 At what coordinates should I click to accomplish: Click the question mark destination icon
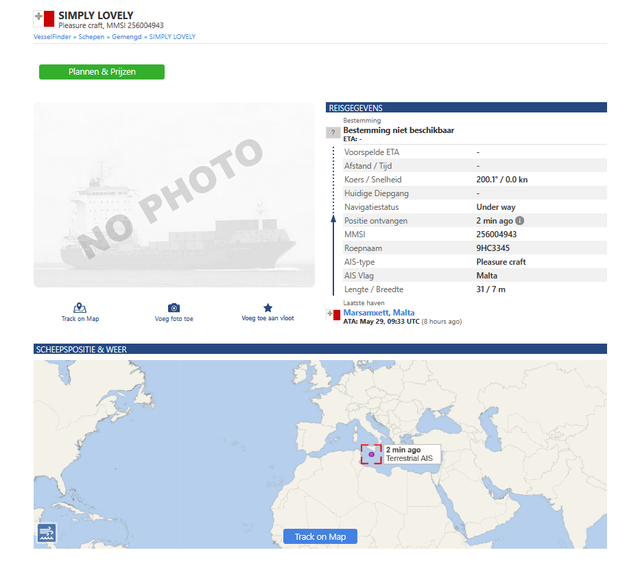(x=333, y=133)
